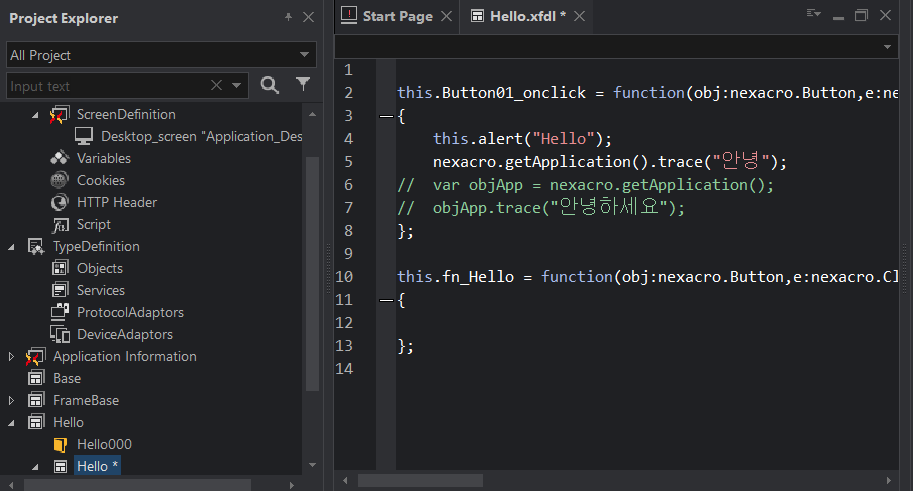913x491 pixels.
Task: Click the Project Explorer vertical scrollbar thumb
Action: tap(313, 274)
